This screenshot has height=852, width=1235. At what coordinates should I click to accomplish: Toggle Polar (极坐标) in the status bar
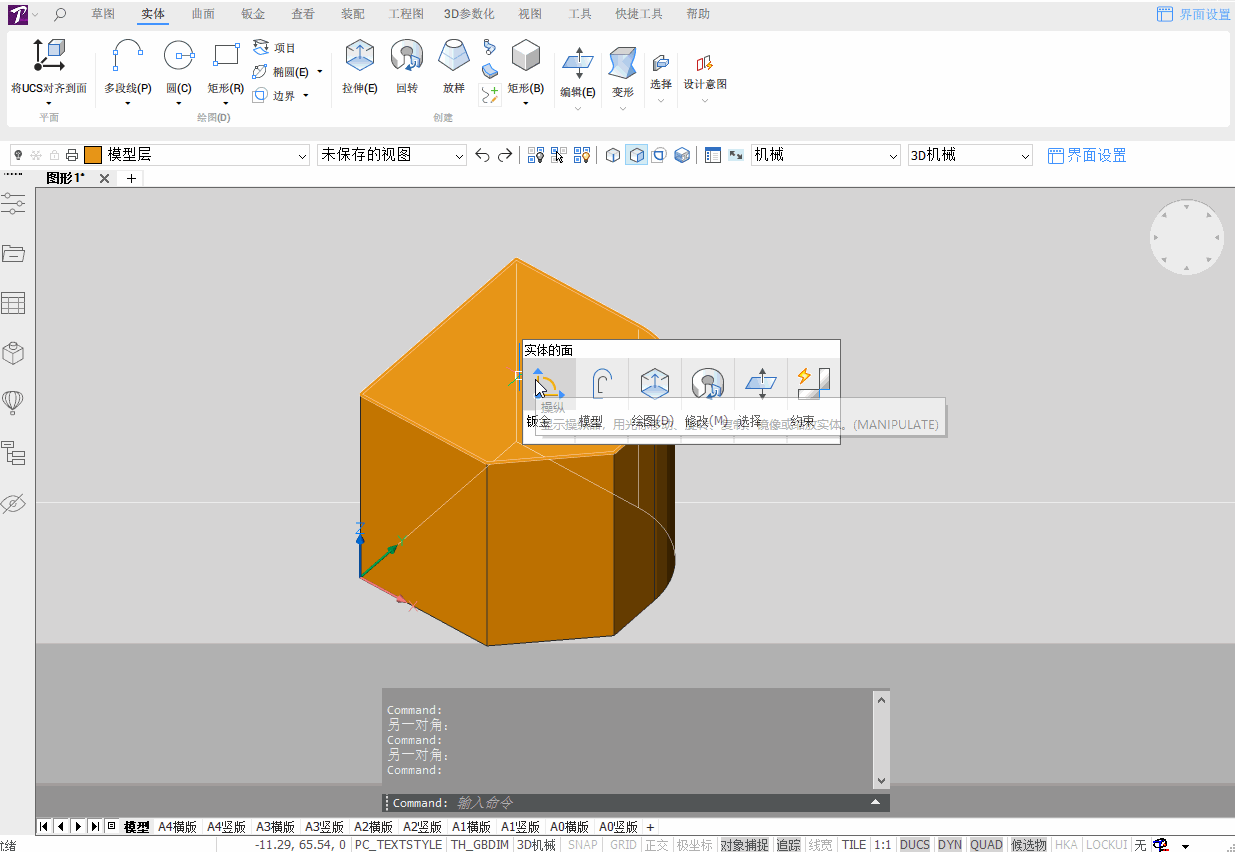tap(694, 845)
